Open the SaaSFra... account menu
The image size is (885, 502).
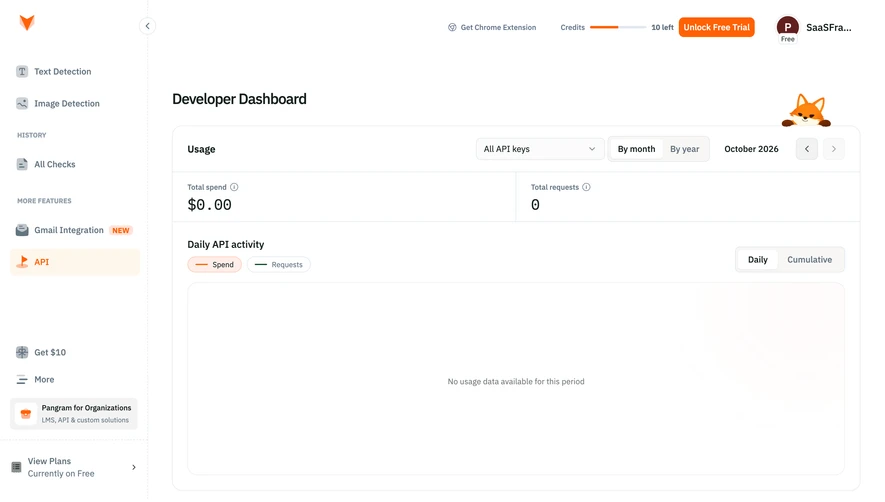829,27
